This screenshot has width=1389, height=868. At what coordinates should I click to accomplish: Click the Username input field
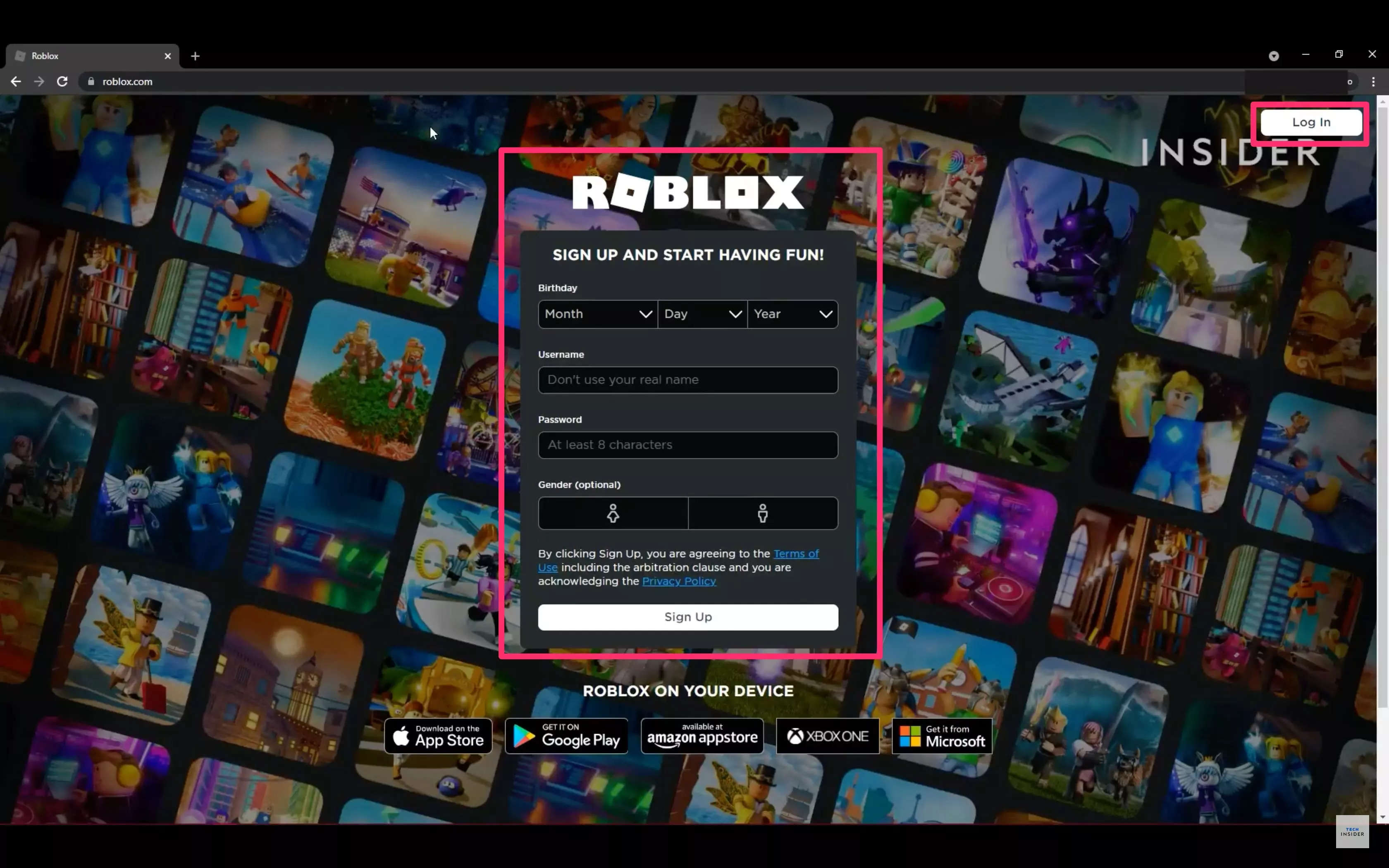(687, 379)
